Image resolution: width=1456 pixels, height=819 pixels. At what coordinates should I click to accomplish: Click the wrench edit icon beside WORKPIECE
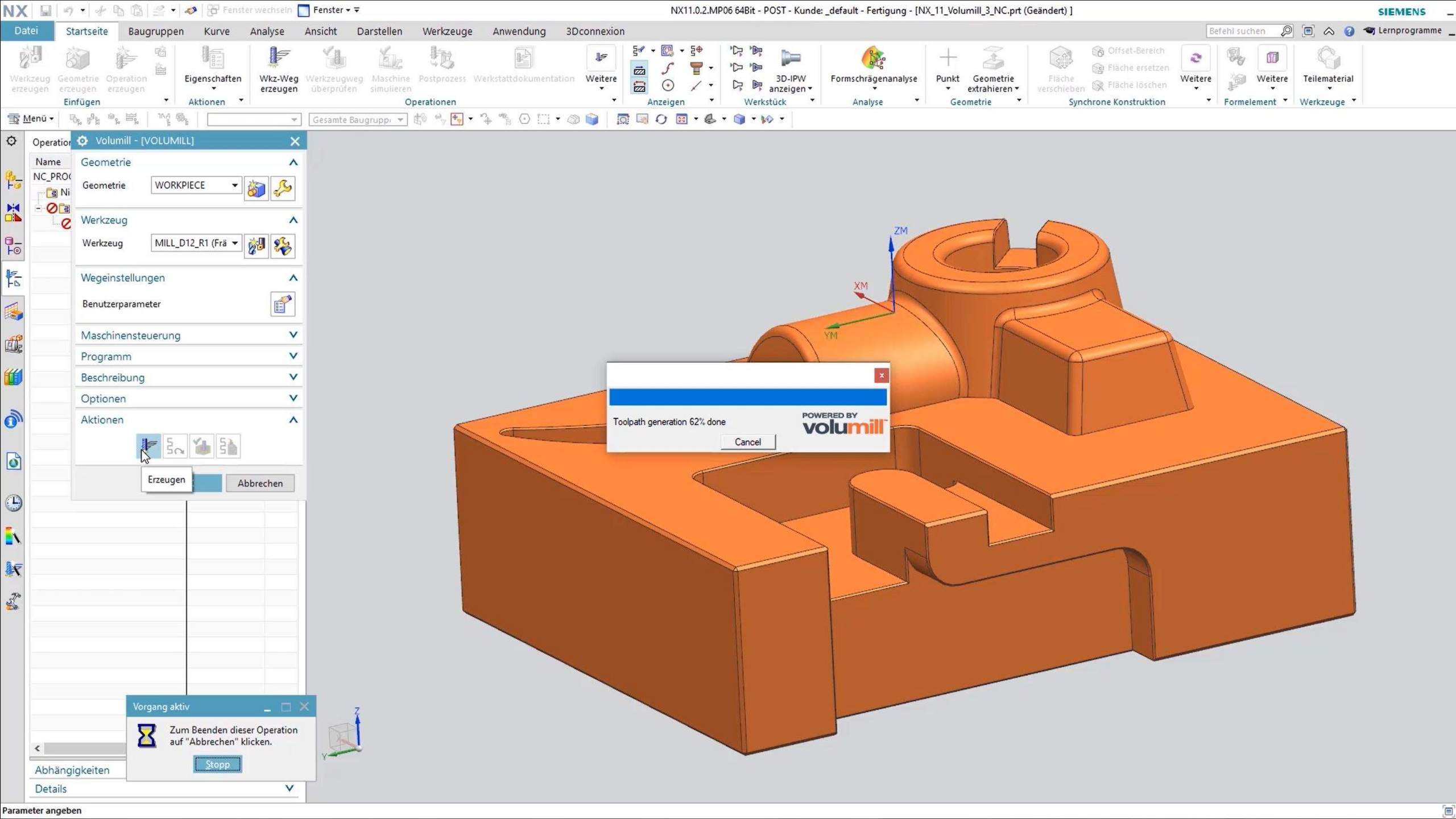click(283, 188)
